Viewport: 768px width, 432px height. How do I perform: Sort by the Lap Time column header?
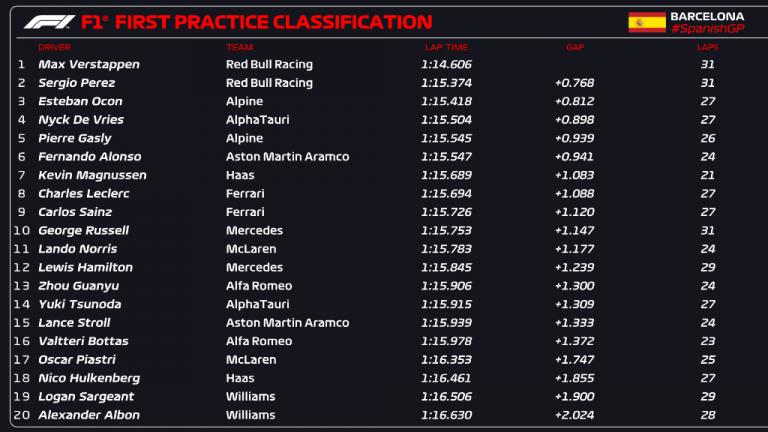click(444, 47)
